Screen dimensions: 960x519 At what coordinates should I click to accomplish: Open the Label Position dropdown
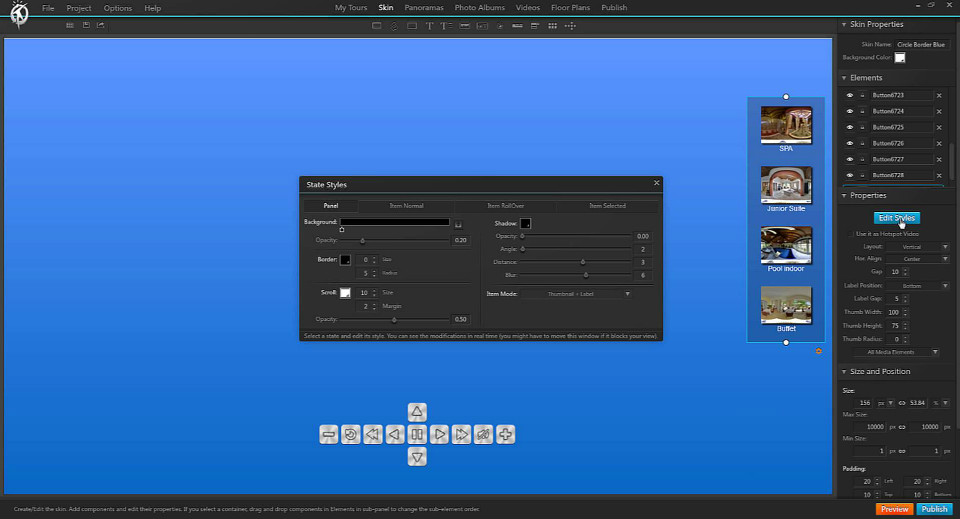[x=917, y=286]
